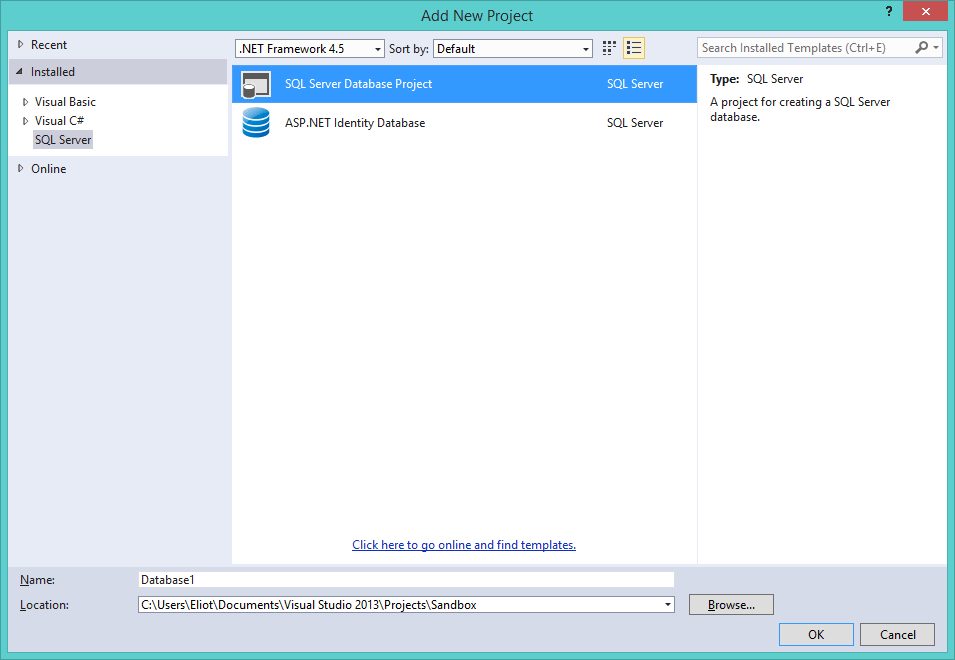The width and height of the screenshot is (955, 660).
Task: Click the OK button
Action: tap(816, 634)
